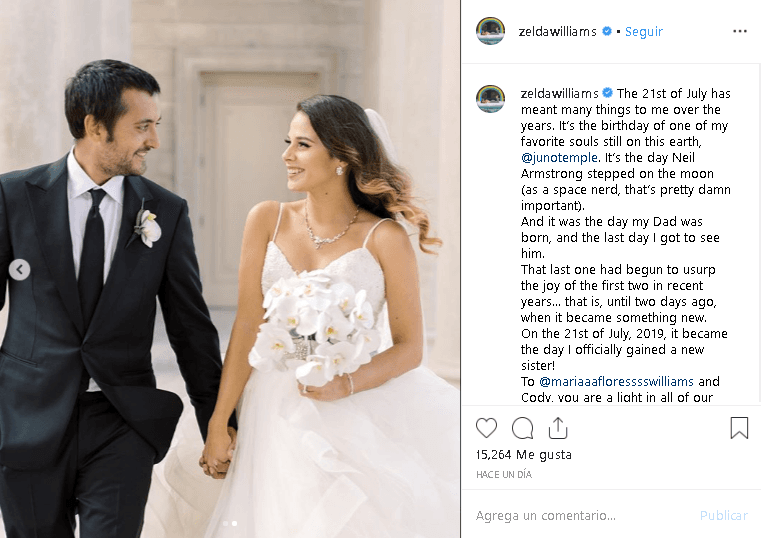Click the avatar beside the caption
Image resolution: width=761 pixels, height=538 pixels.
(490, 98)
